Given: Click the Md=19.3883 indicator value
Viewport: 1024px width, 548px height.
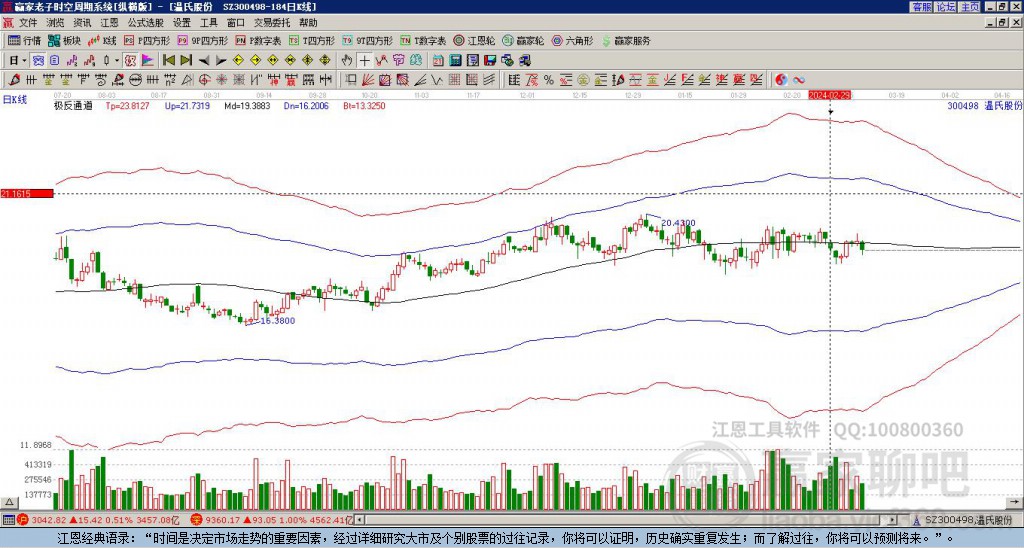Looking at the screenshot, I should click(247, 105).
